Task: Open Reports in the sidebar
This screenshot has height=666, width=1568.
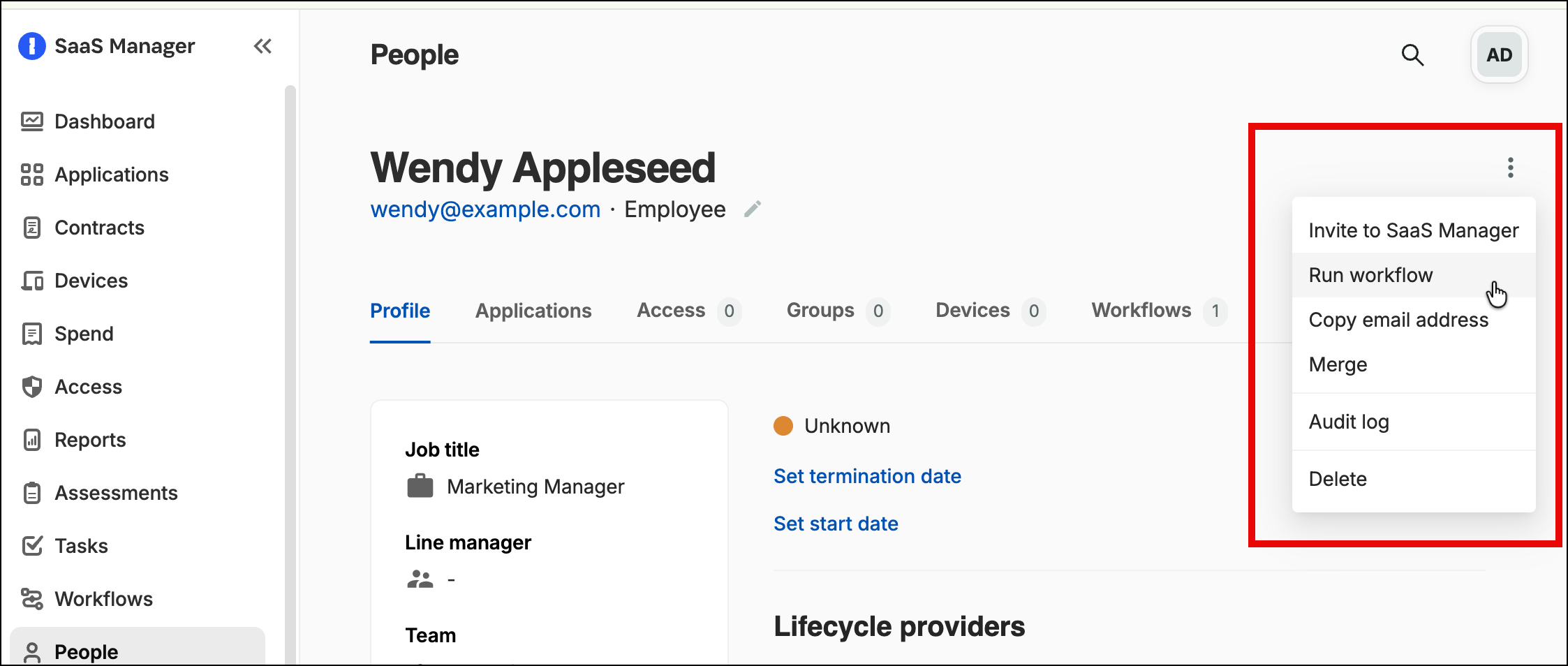Action: coord(73,440)
